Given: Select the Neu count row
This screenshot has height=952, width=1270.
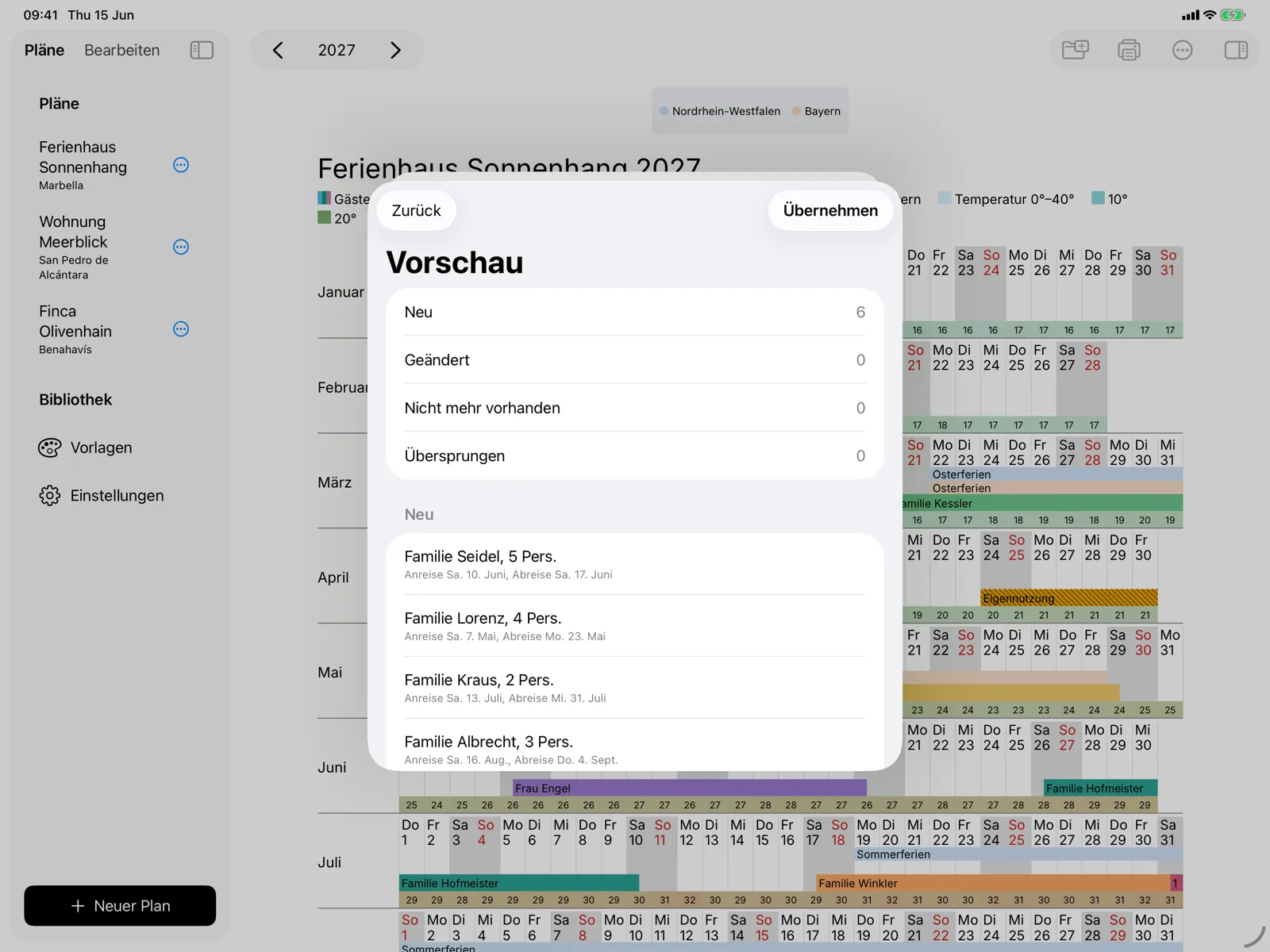Looking at the screenshot, I should click(x=635, y=312).
